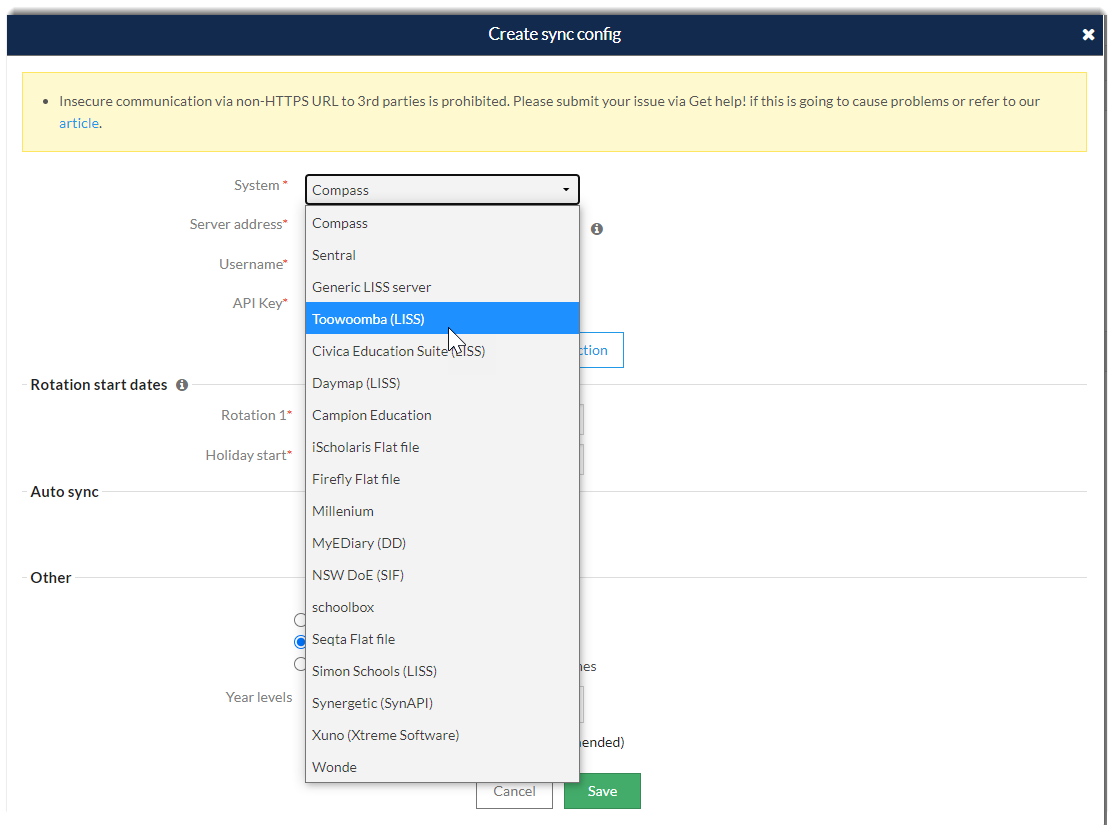The height and width of the screenshot is (825, 1115).
Task: Pick Xuno (Xtreme Software) option
Action: (442, 735)
